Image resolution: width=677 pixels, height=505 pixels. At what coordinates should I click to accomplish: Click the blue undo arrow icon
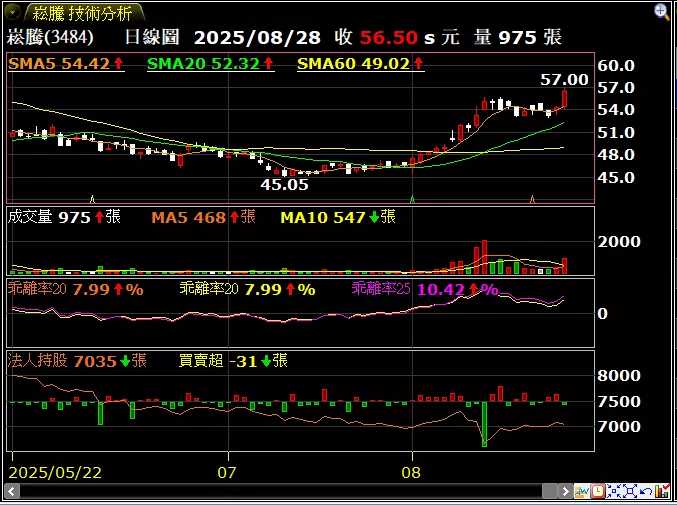pos(648,491)
